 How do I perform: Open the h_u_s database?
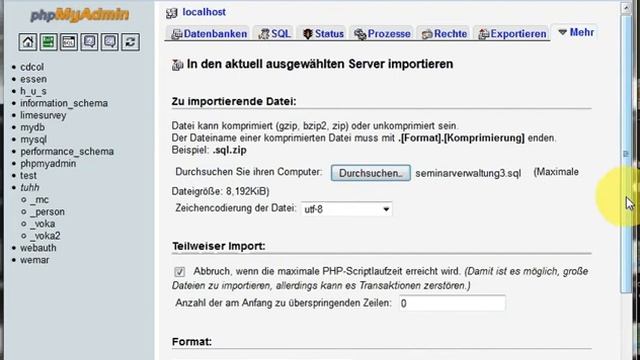(33, 91)
